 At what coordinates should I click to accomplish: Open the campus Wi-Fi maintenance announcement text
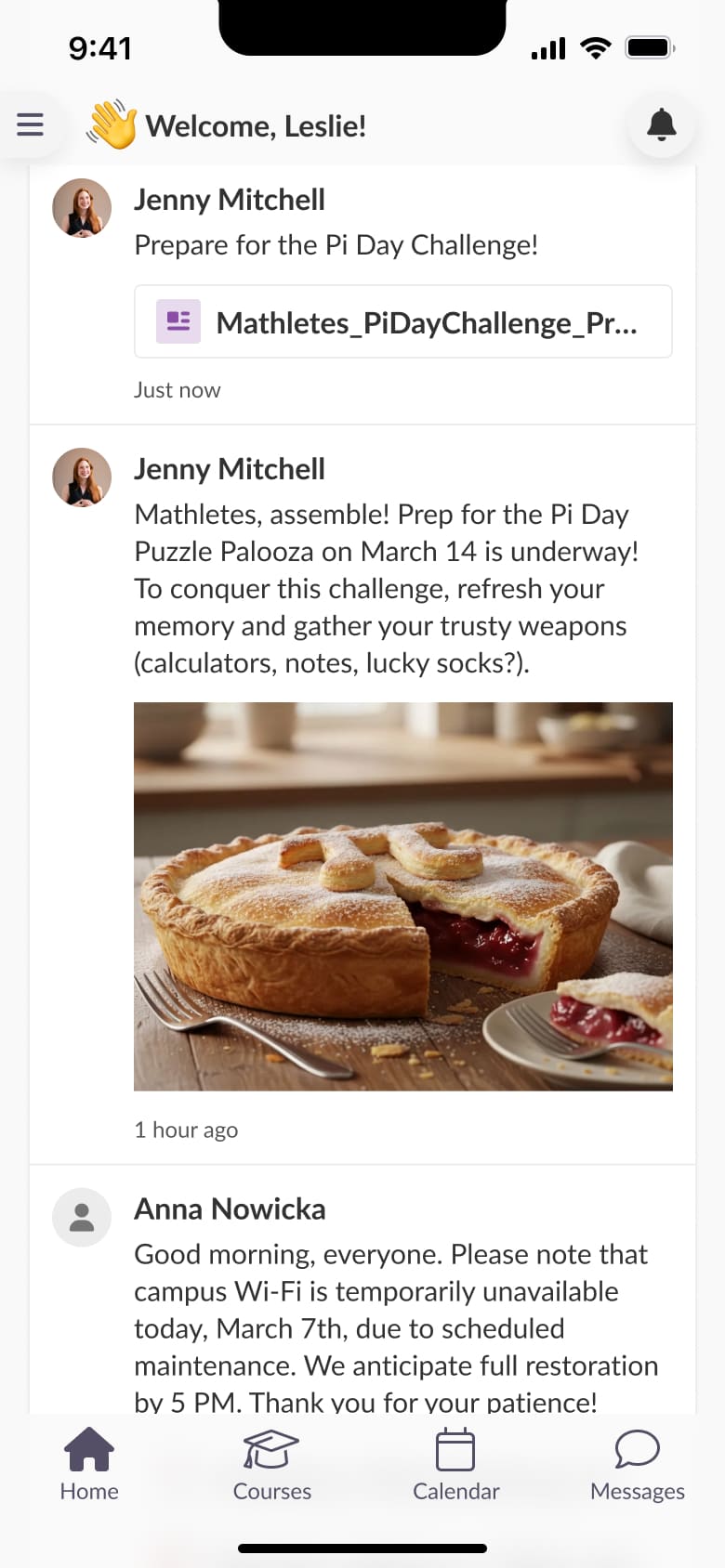tap(395, 1328)
